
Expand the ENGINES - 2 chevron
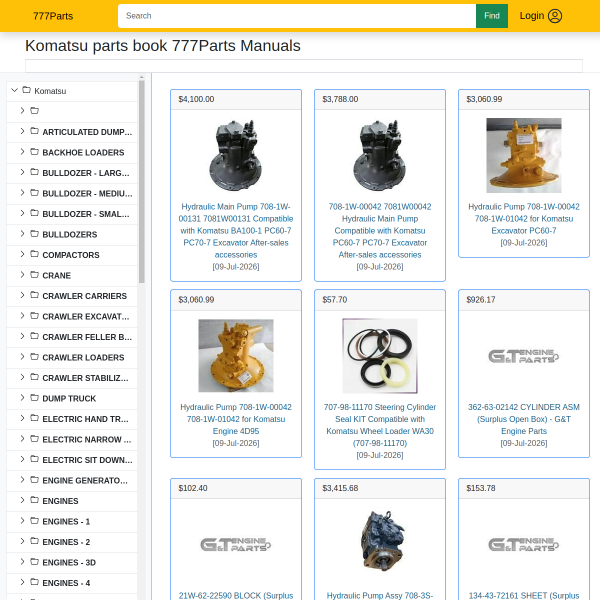coord(22,541)
